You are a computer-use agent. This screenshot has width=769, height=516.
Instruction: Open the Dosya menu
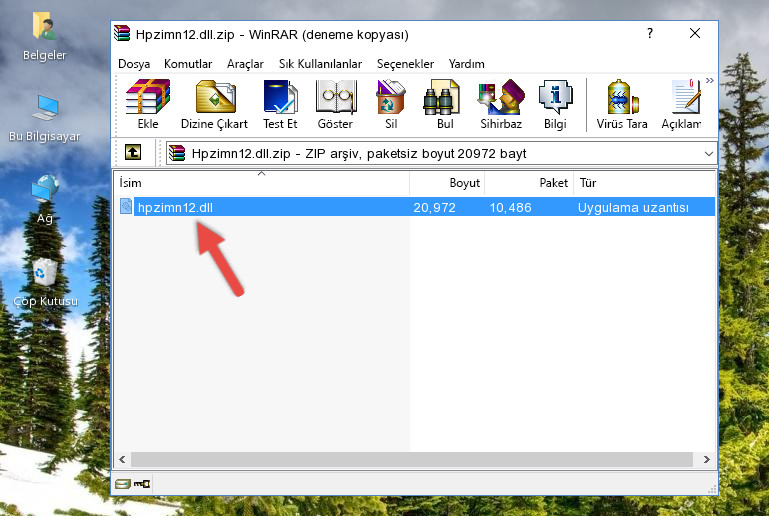pyautogui.click(x=134, y=64)
